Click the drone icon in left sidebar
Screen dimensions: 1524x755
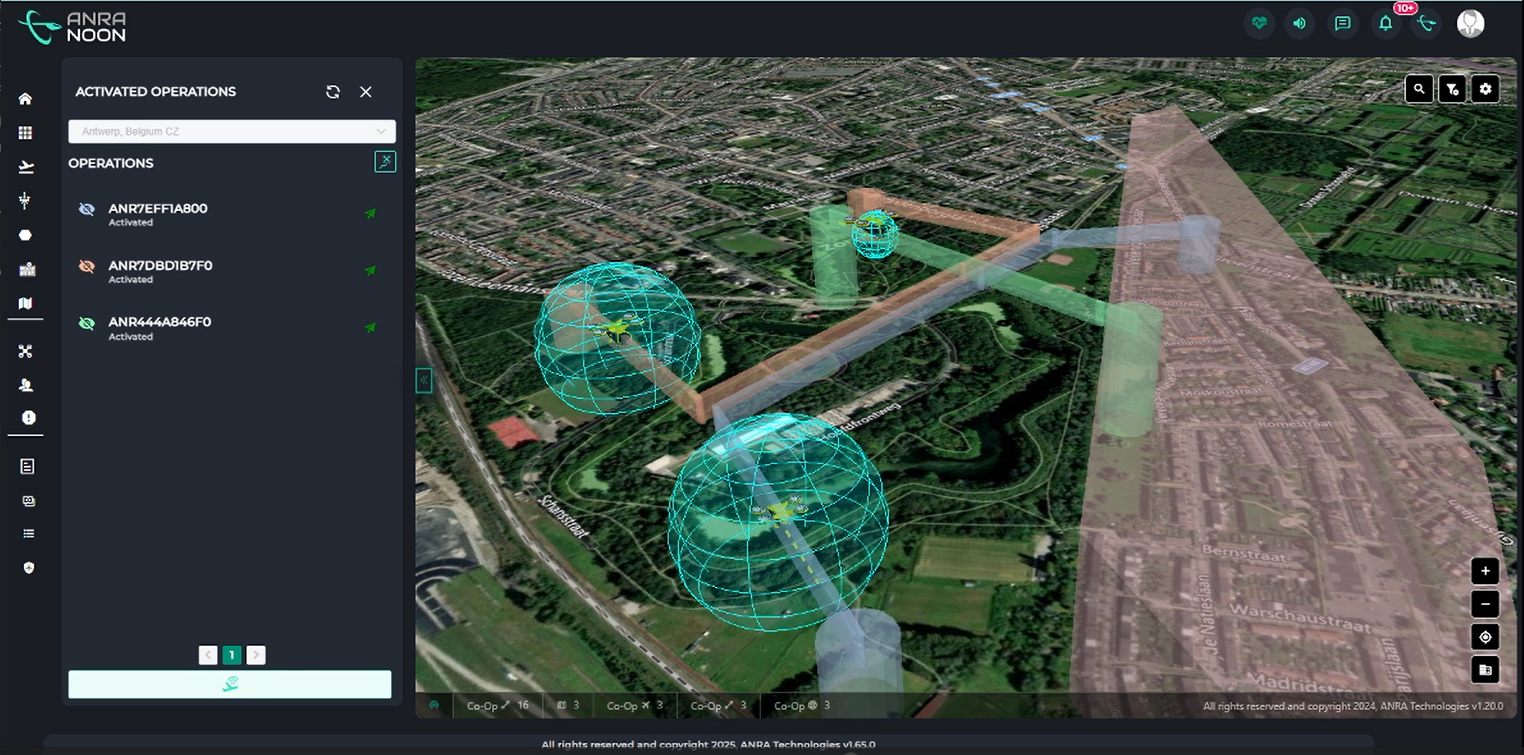point(26,351)
